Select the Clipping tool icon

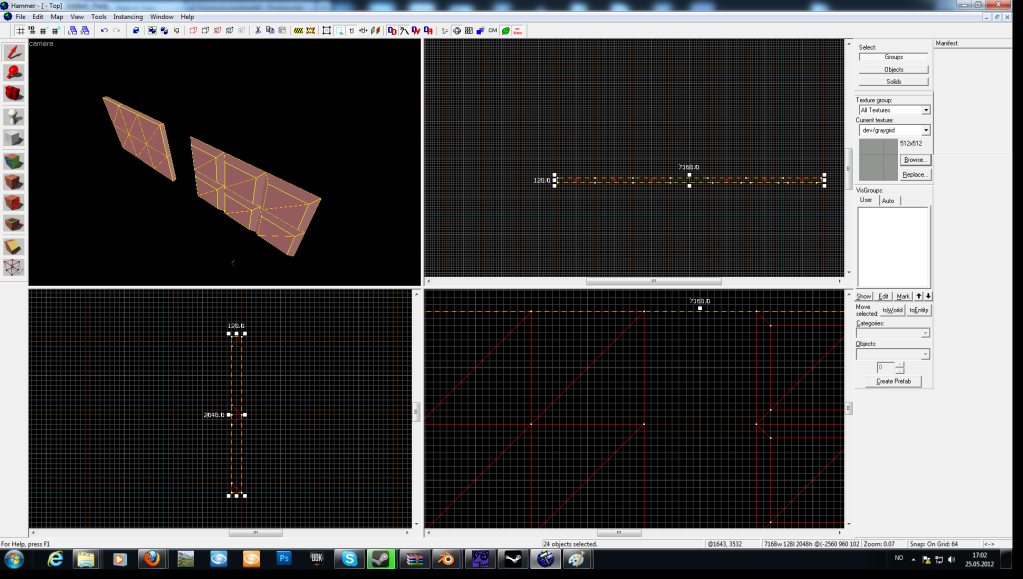[x=14, y=246]
